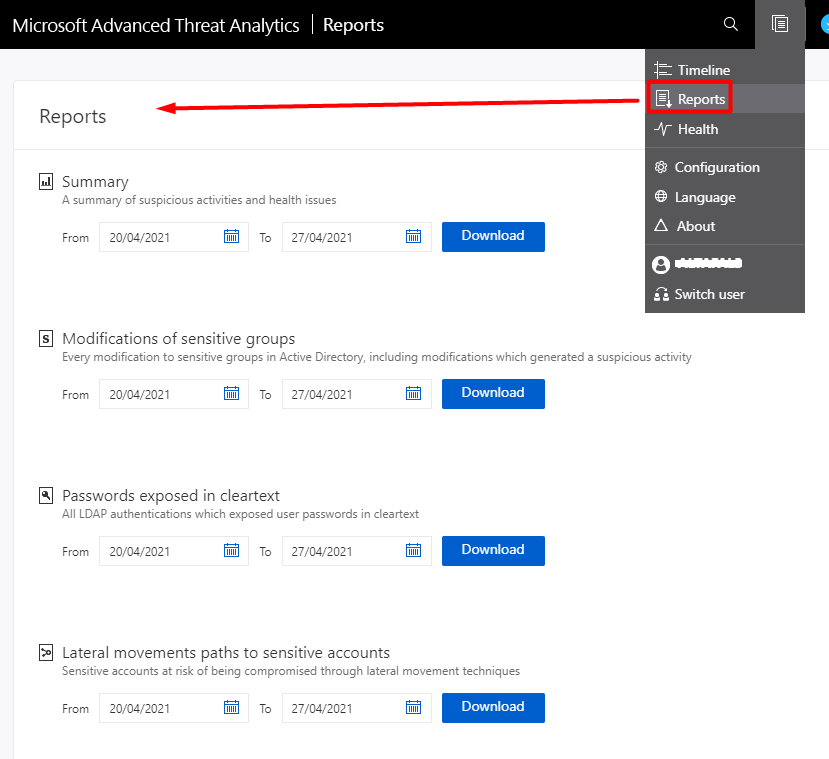This screenshot has width=829, height=759.
Task: Edit Lateral movements paths To date
Action: pos(357,708)
